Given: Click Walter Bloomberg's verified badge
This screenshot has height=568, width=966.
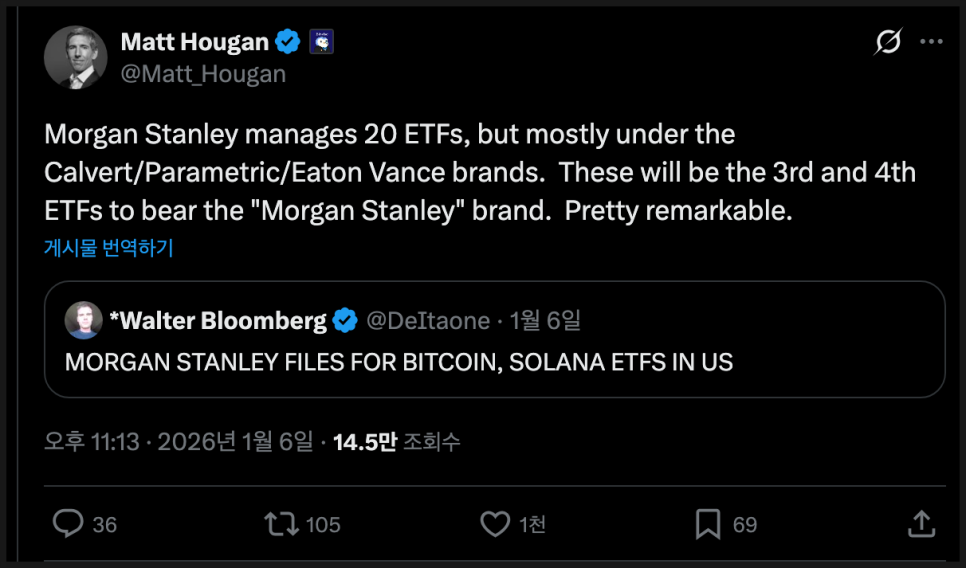Looking at the screenshot, I should 346,320.
